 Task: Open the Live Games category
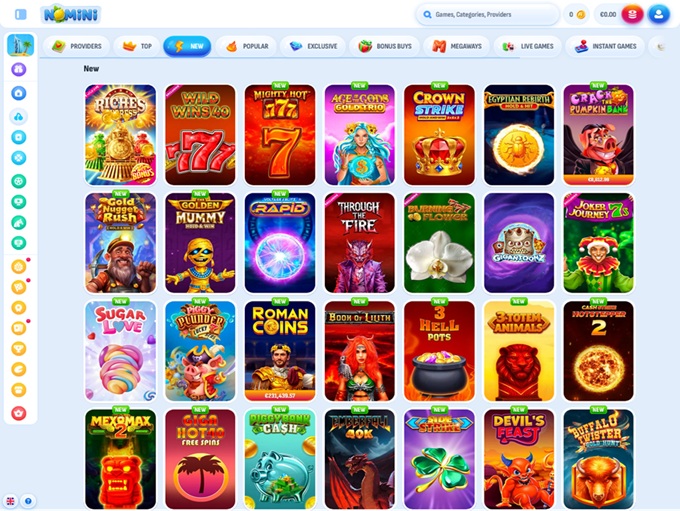click(527, 46)
